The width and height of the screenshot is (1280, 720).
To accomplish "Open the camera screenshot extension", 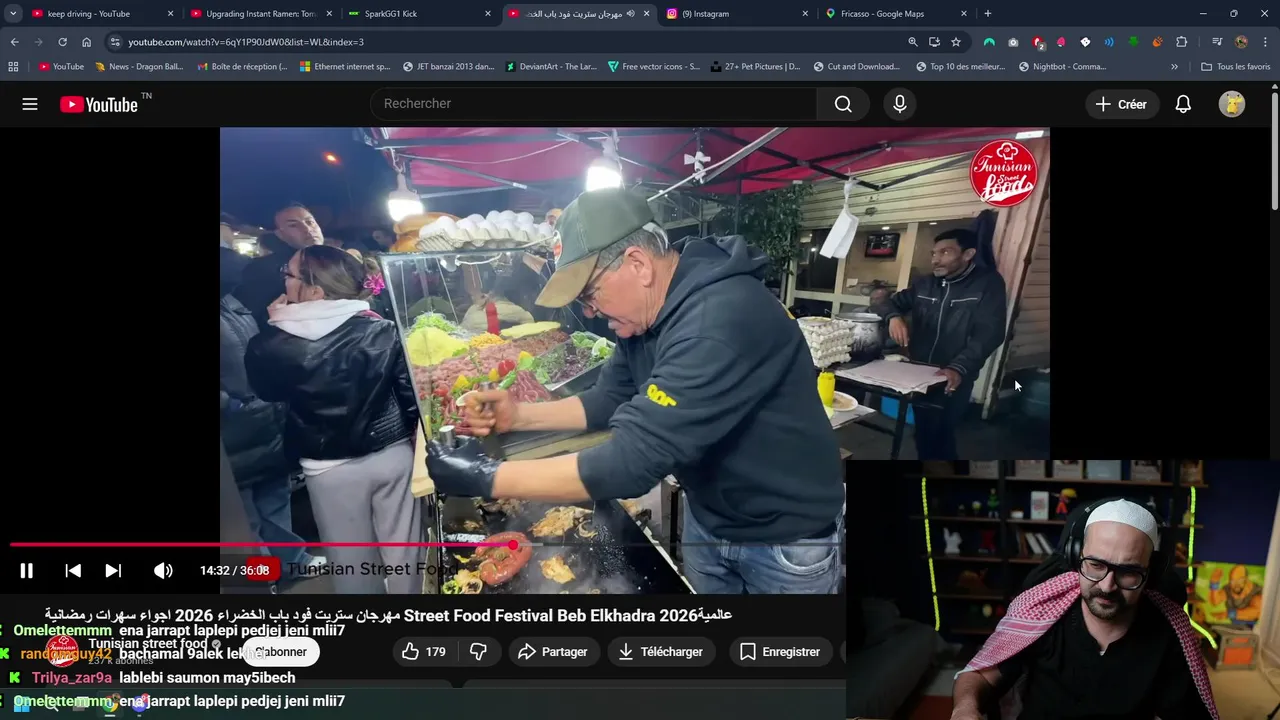I will pyautogui.click(x=1013, y=42).
